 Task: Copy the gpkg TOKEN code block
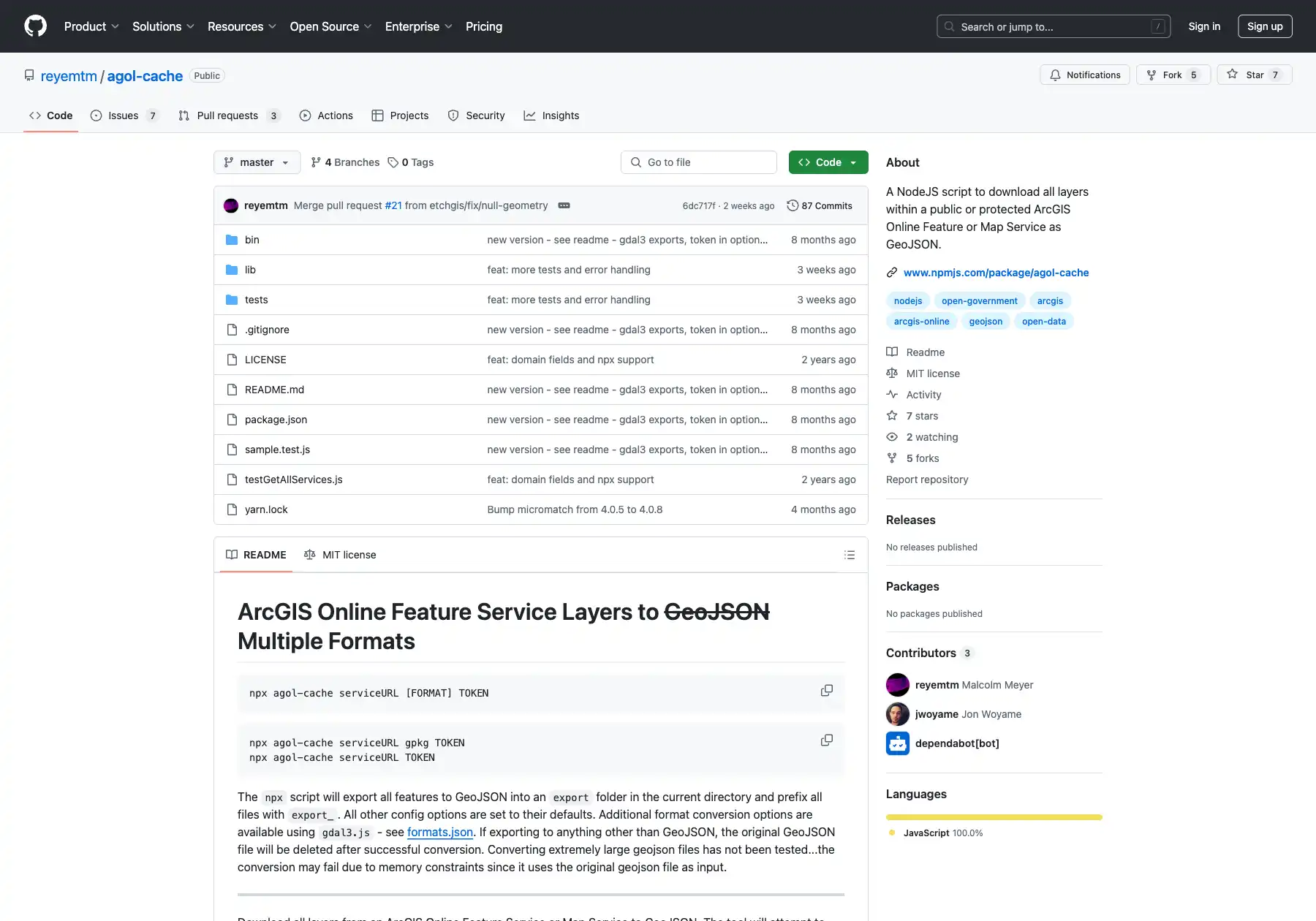tap(826, 740)
